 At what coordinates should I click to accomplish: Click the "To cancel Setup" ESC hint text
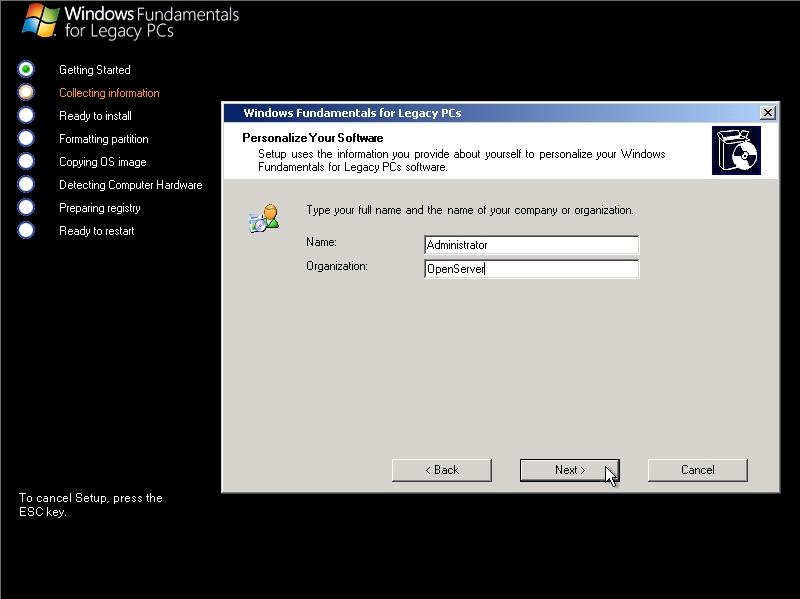(90, 505)
